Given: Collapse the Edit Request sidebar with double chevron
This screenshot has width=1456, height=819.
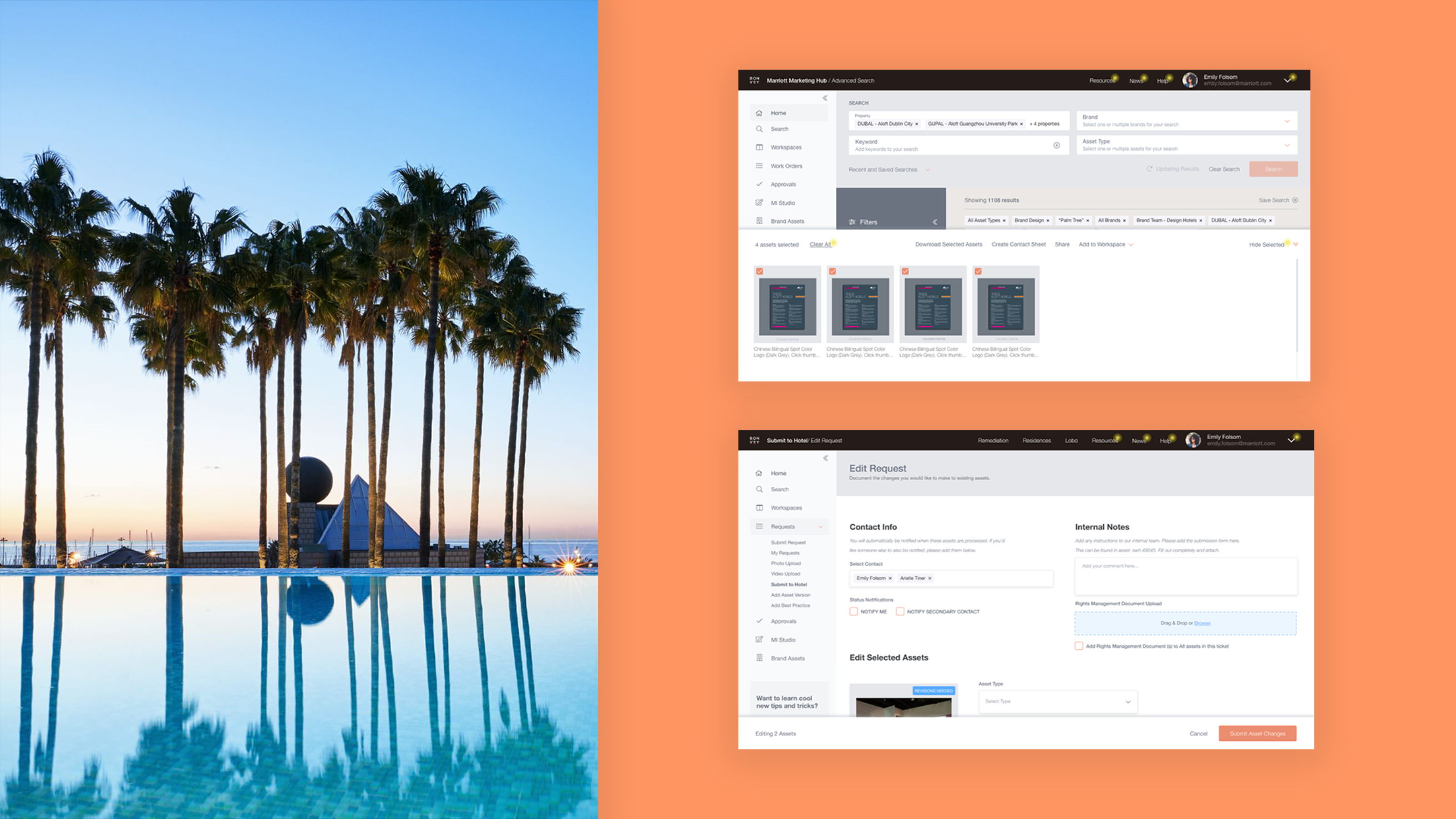Looking at the screenshot, I should [826, 458].
